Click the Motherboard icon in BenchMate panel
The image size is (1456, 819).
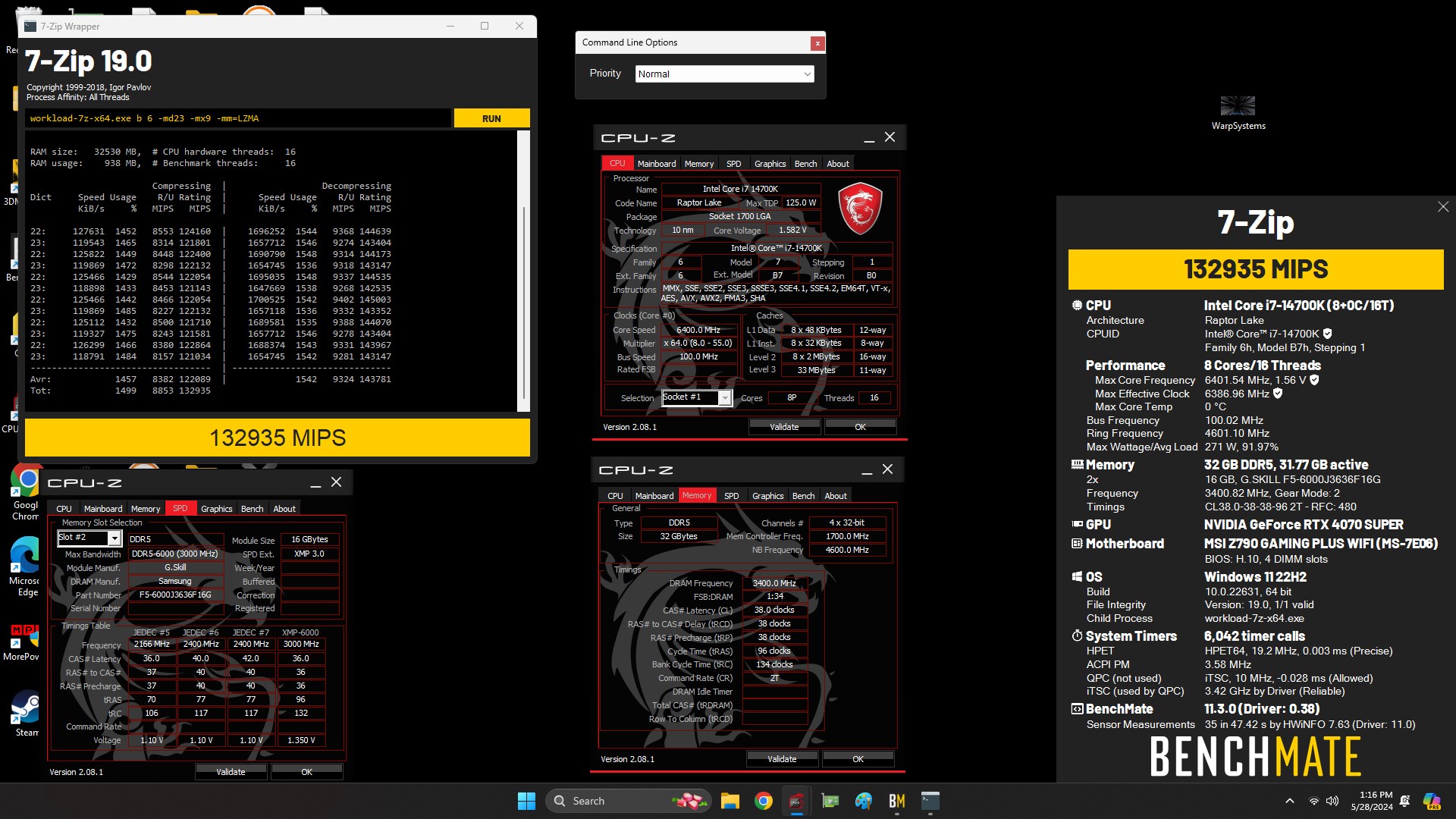tap(1077, 544)
